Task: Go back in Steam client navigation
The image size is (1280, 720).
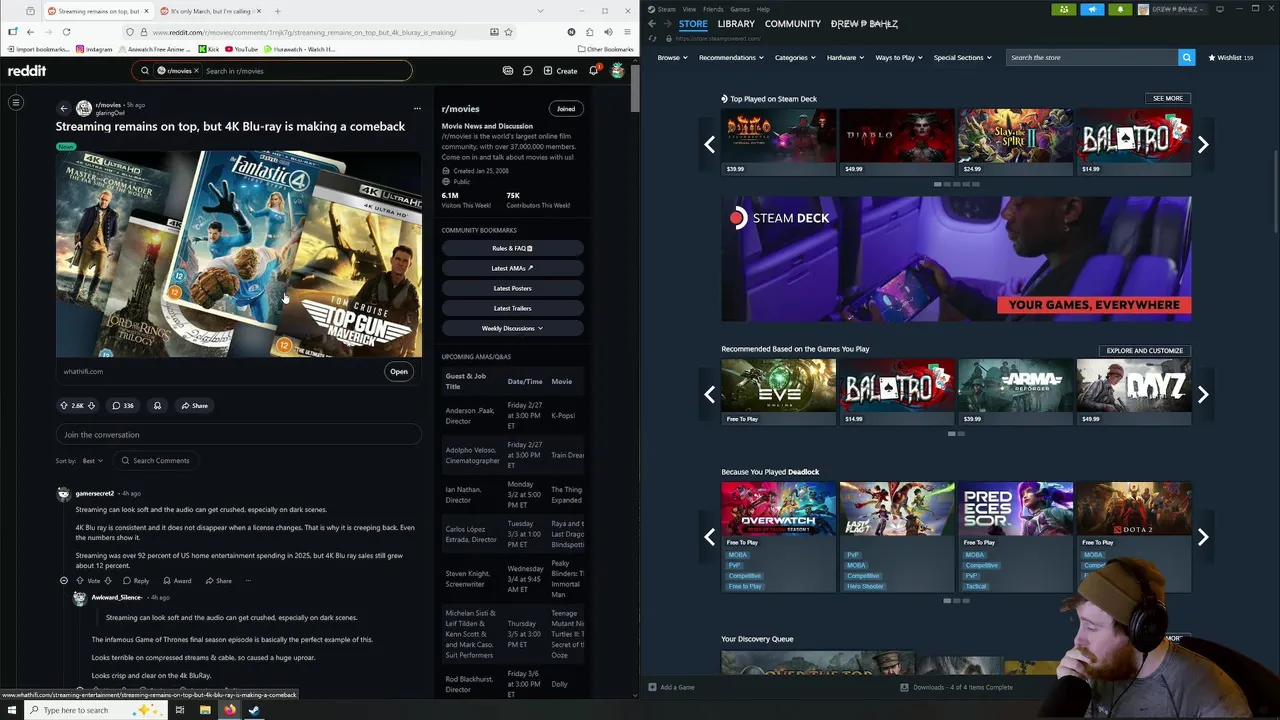Action: (x=651, y=24)
